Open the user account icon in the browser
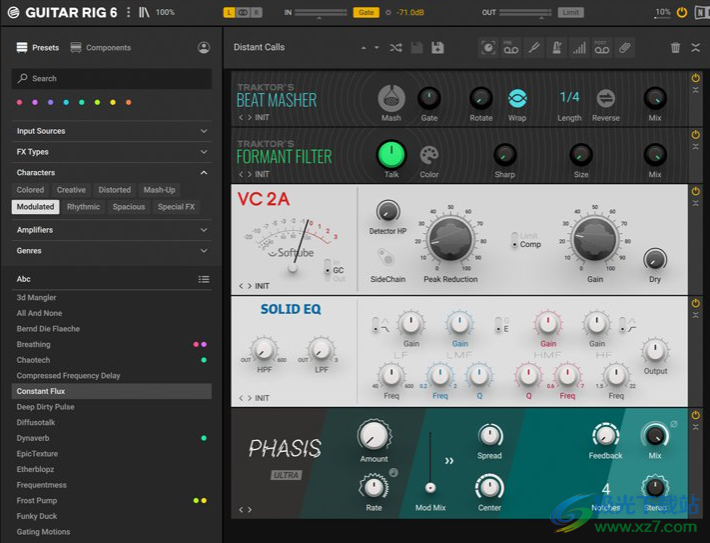The image size is (710, 543). pos(204,47)
